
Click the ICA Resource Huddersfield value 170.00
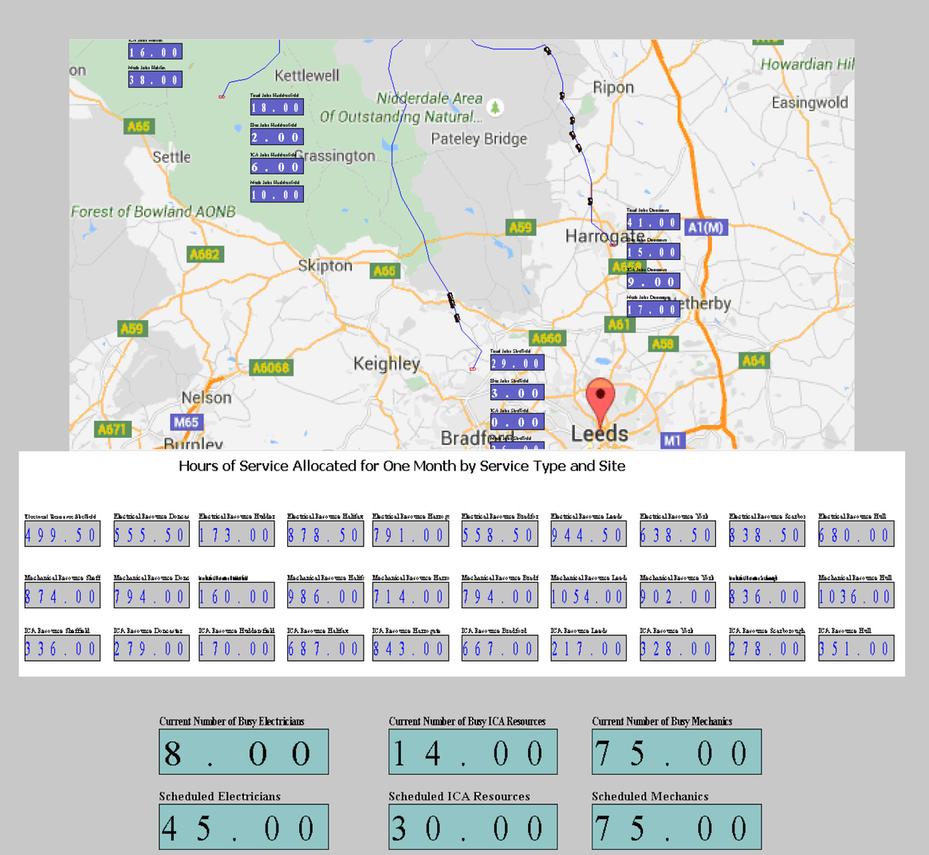[236, 648]
